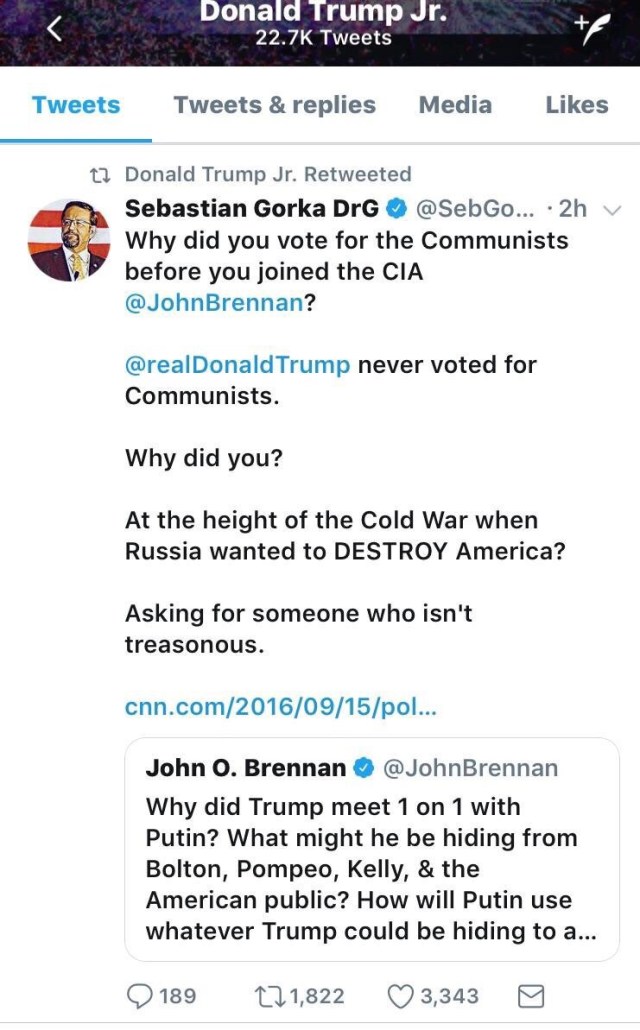The width and height of the screenshot is (640, 1030).
Task: Tap John O. Brennan's verified badge
Action: pos(365,768)
